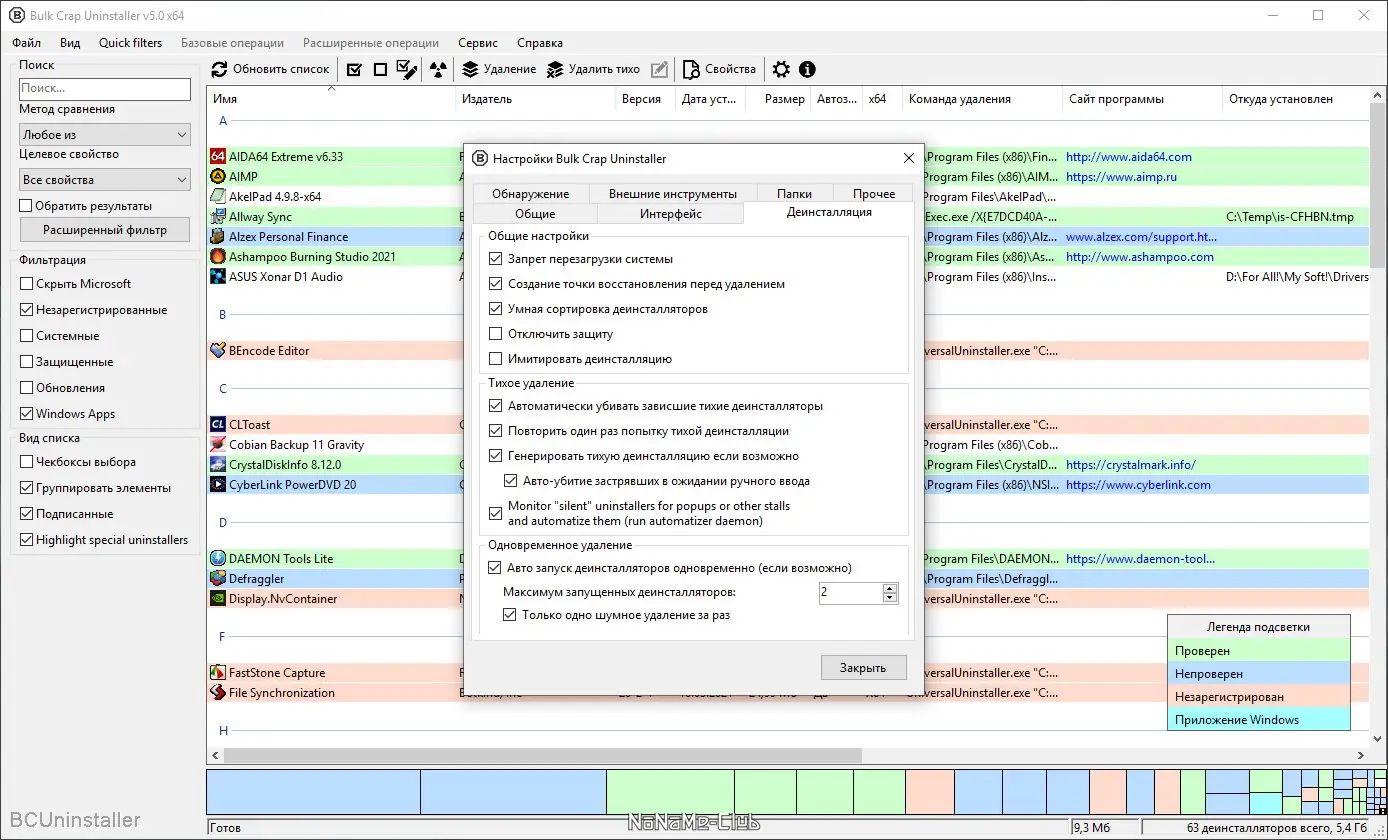Image resolution: width=1388 pixels, height=840 pixels.
Task: Toggle Только одно шумное удаление за раз
Action: click(x=510, y=615)
